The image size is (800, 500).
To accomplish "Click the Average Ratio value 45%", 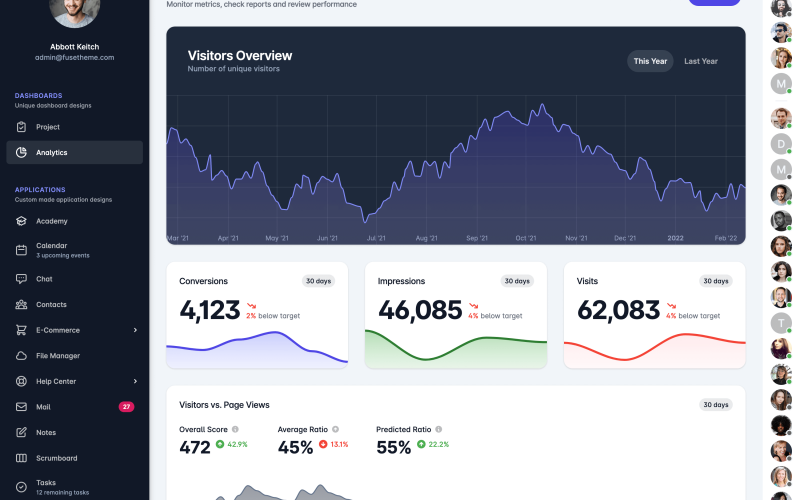I will (x=295, y=447).
